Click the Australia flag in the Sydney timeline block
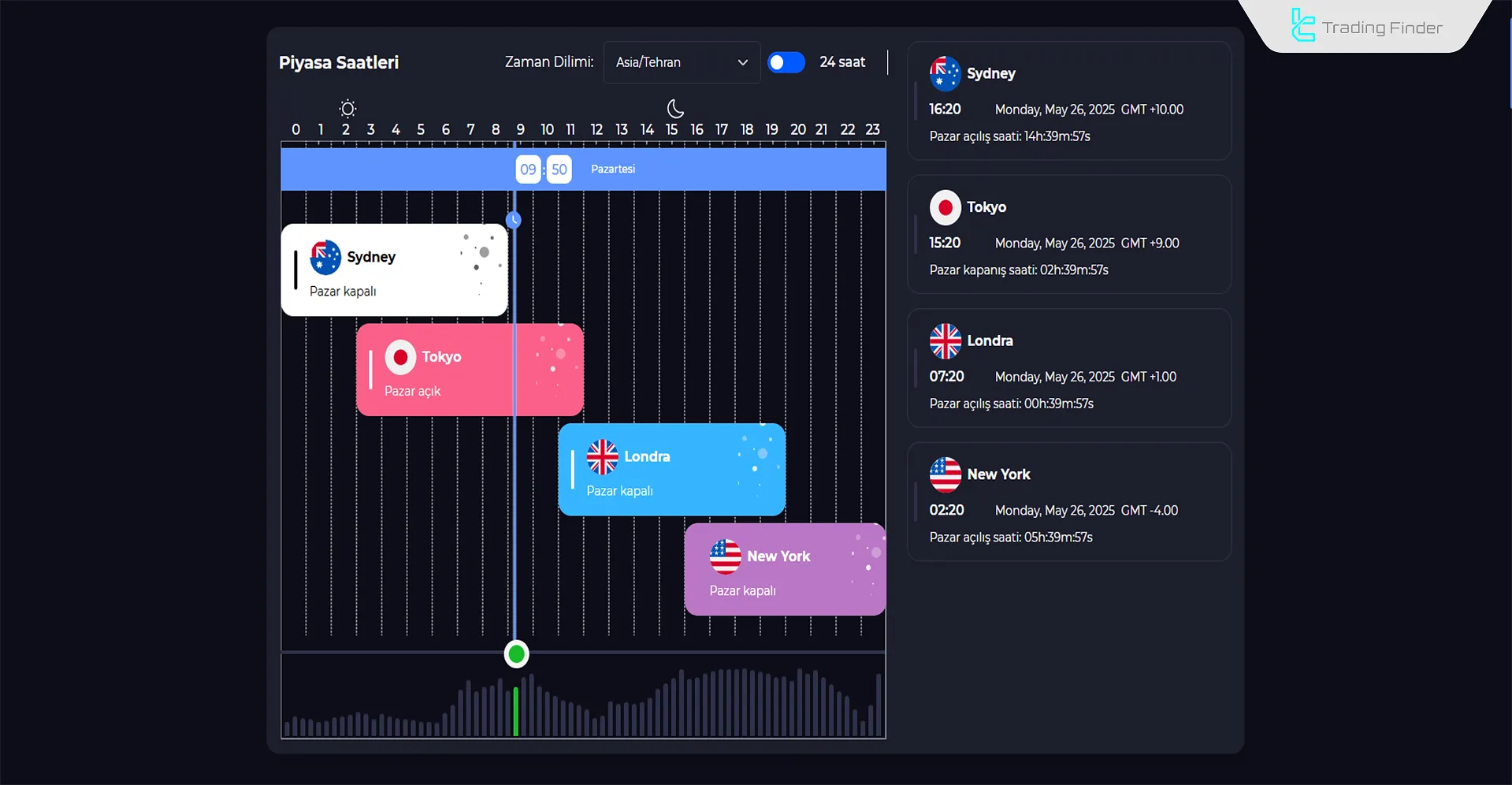 [325, 257]
